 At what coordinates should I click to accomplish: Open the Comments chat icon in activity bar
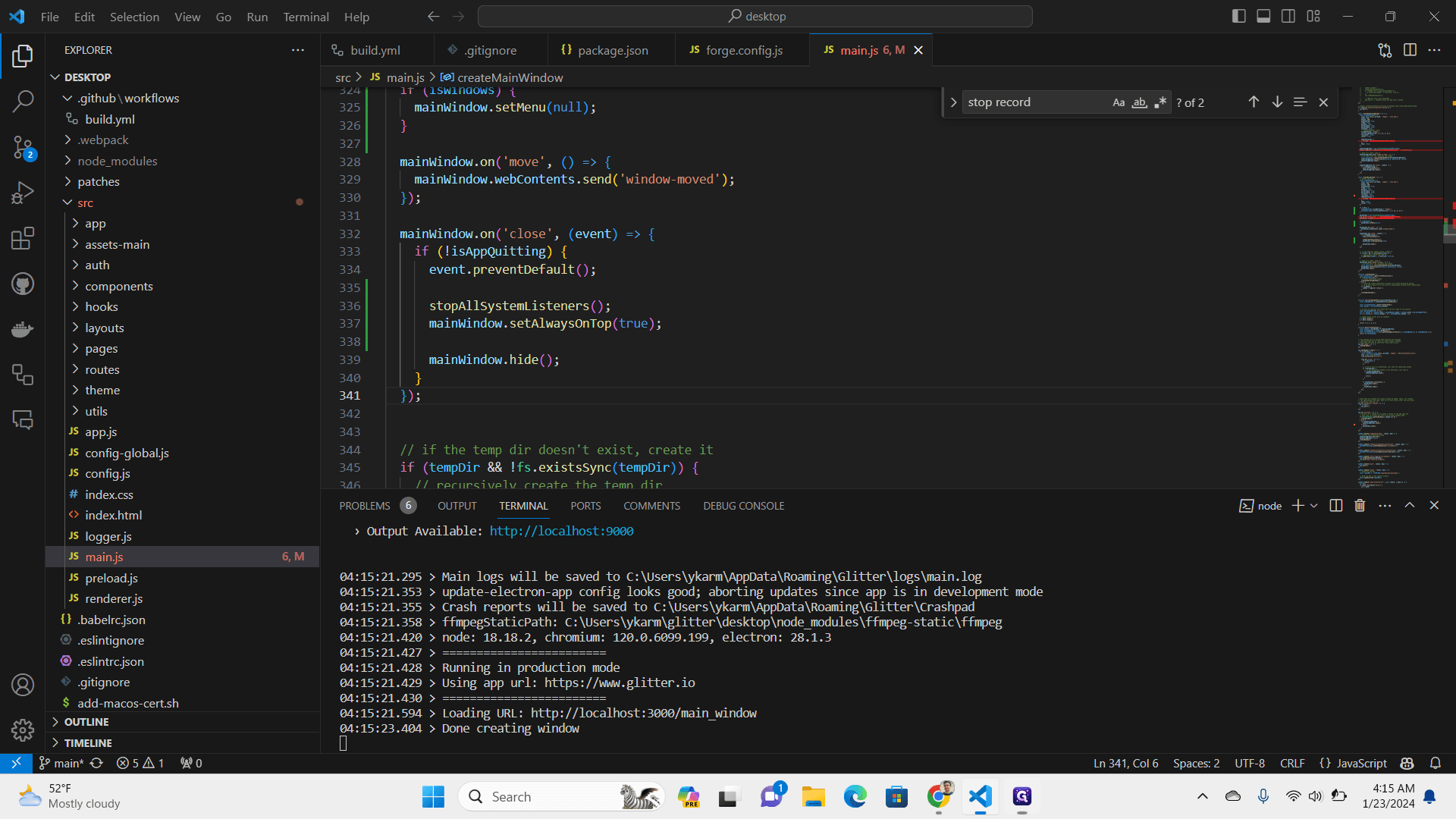pos(23,419)
